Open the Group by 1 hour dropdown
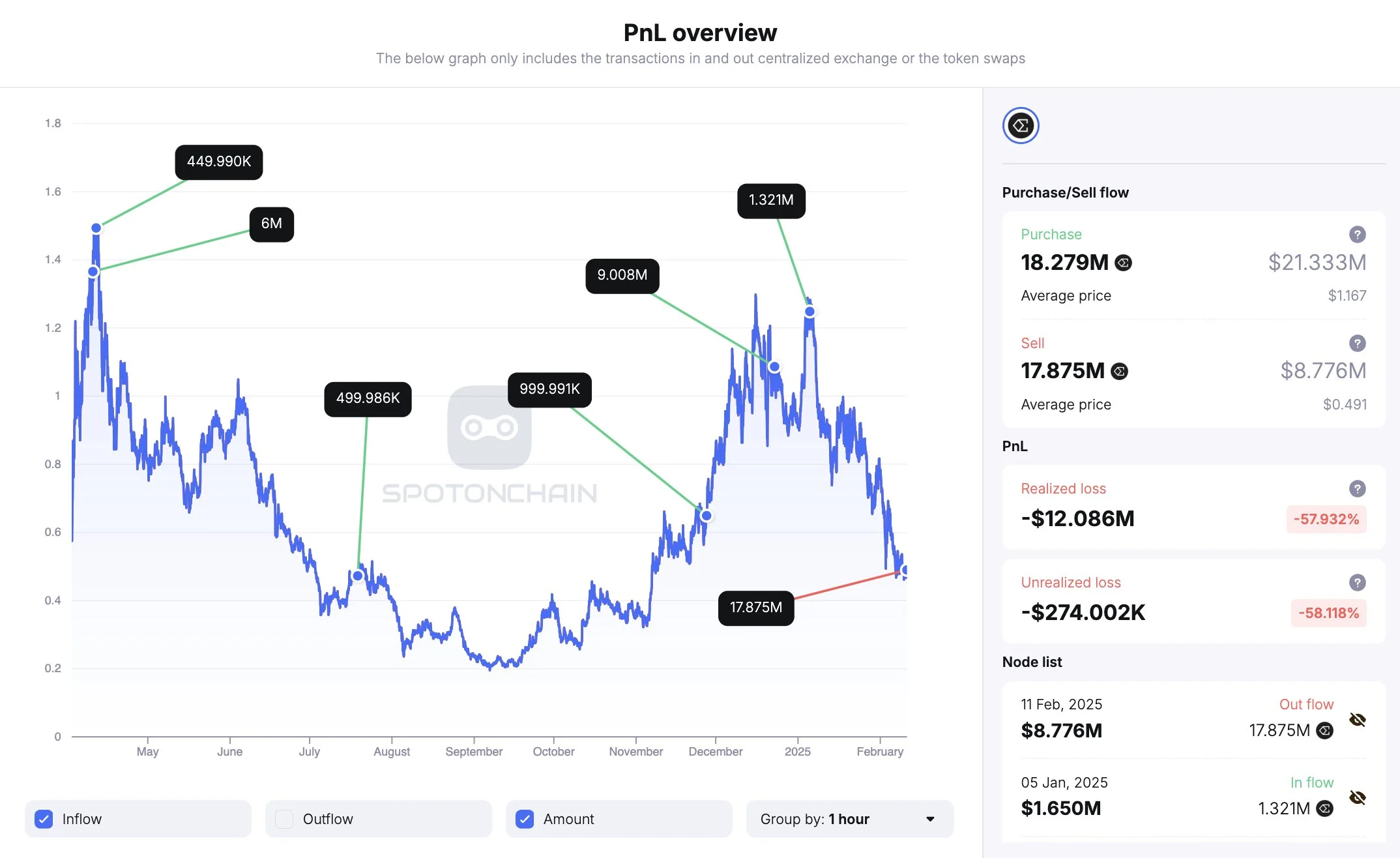This screenshot has width=1400, height=858. click(849, 819)
